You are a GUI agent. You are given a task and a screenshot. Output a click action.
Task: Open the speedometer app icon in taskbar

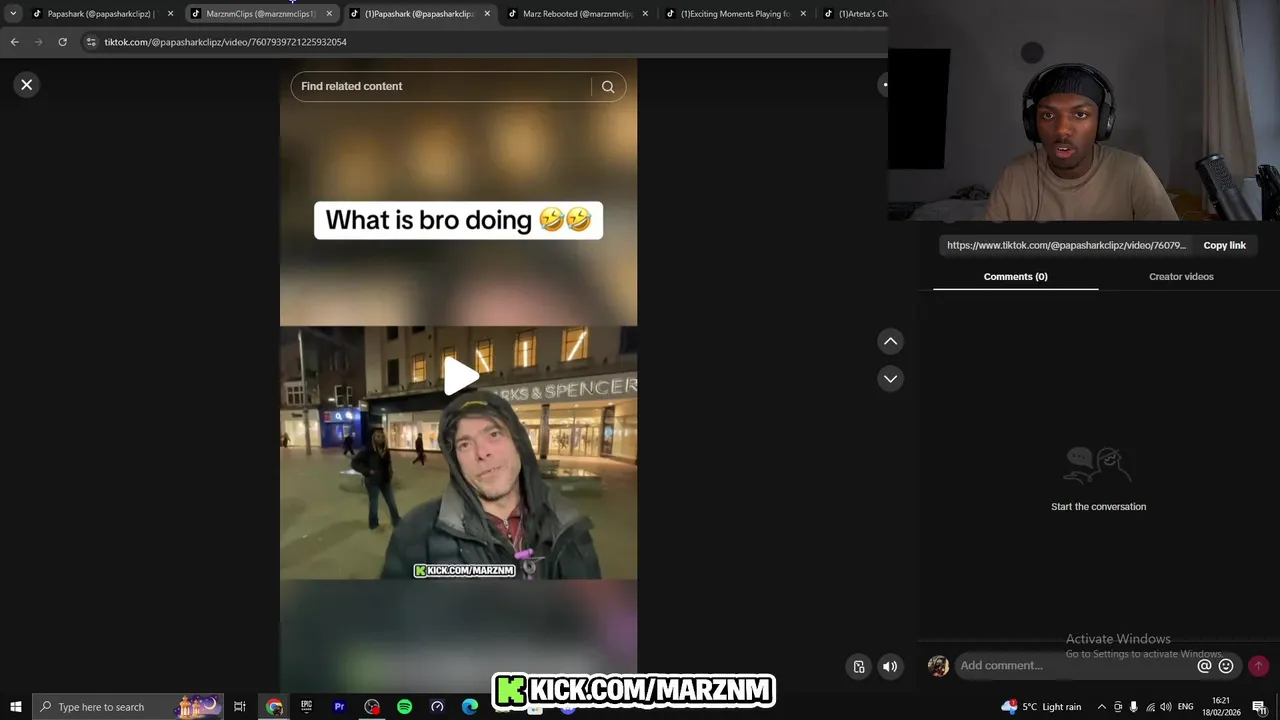437,707
